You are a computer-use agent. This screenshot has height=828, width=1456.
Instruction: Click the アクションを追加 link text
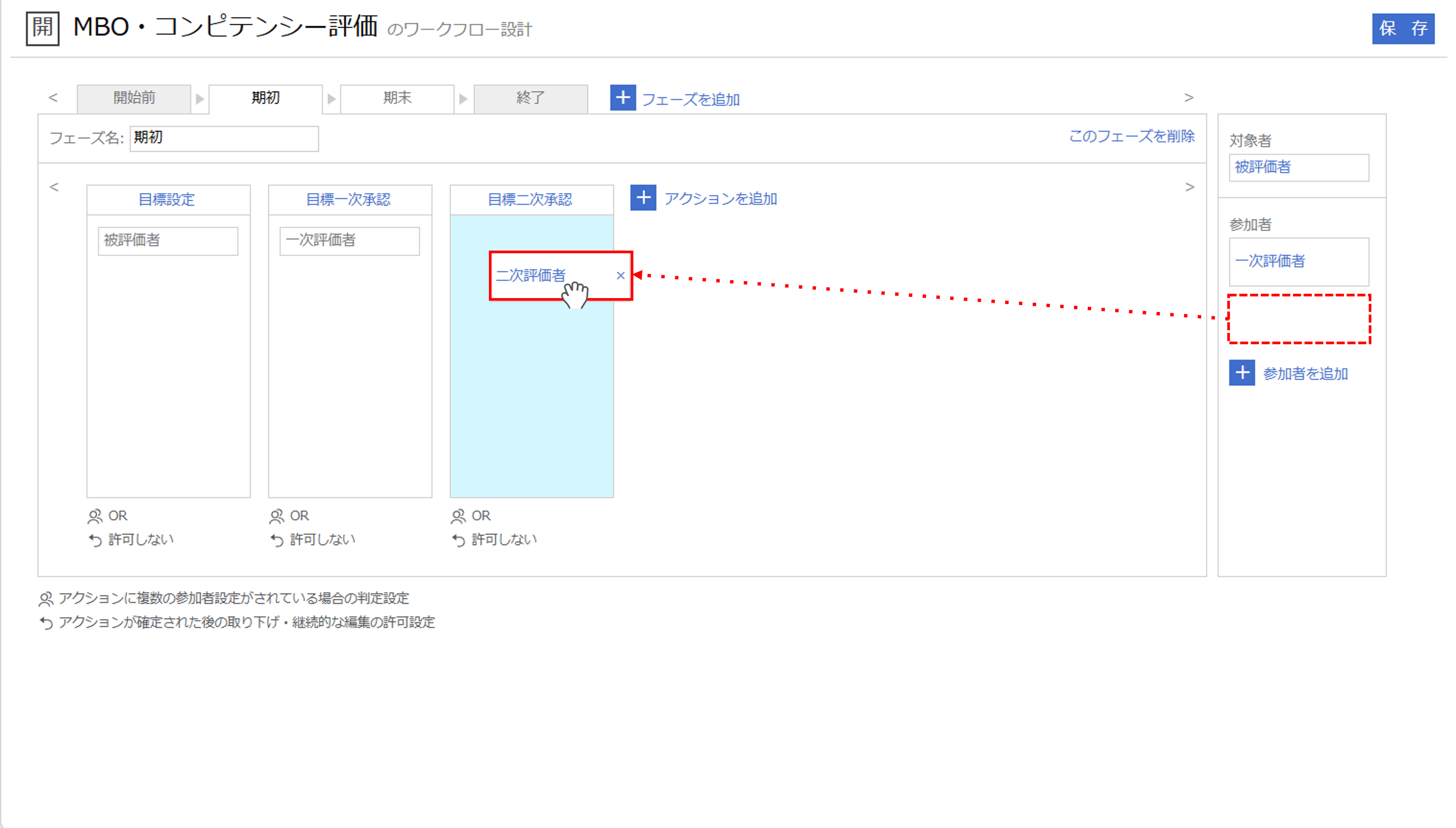pyautogui.click(x=720, y=198)
